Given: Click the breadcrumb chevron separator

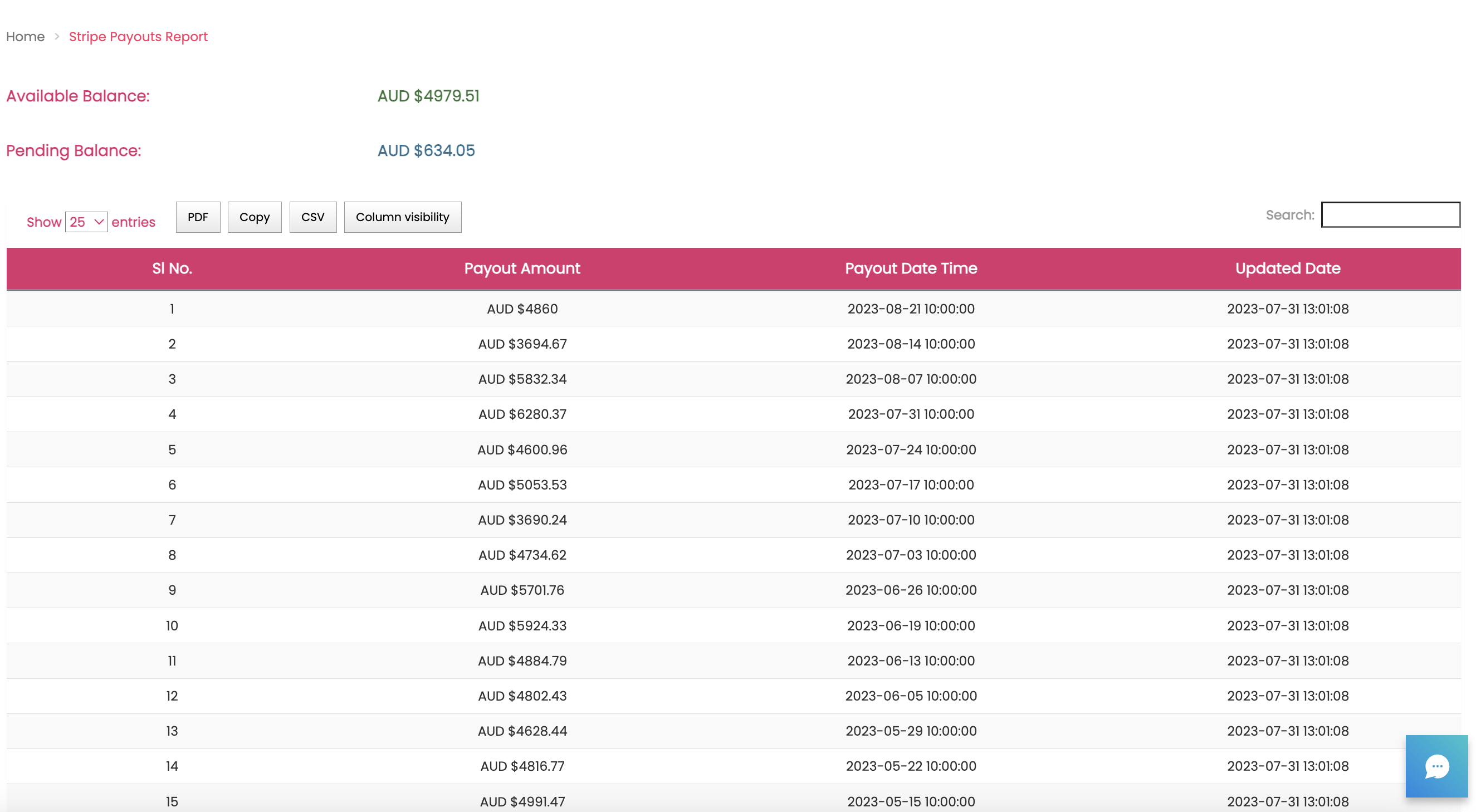Looking at the screenshot, I should point(57,37).
